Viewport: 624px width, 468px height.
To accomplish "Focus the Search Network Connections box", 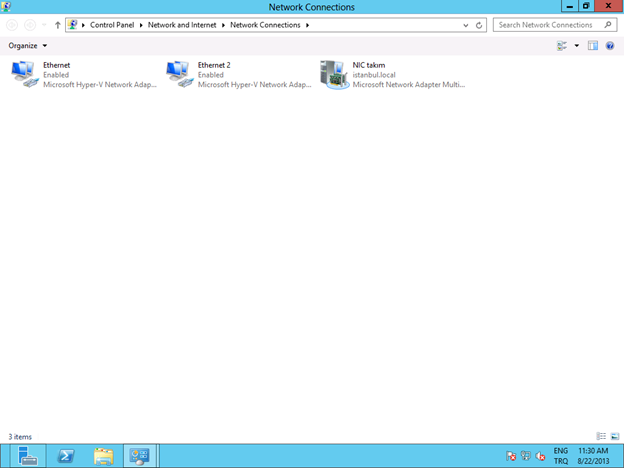I will click(x=555, y=25).
